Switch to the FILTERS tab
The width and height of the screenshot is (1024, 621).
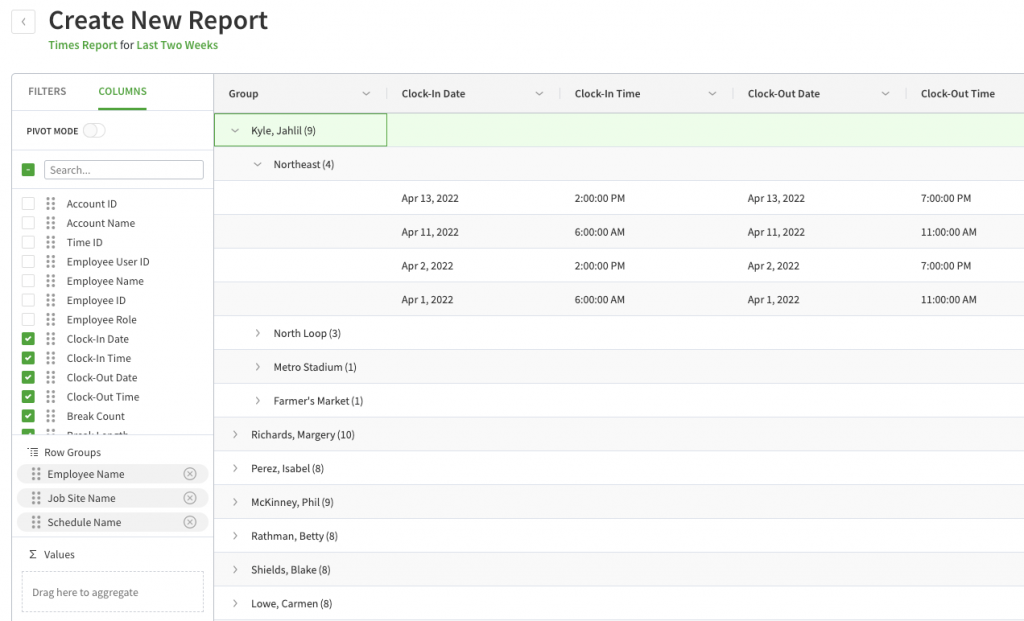[x=46, y=90]
